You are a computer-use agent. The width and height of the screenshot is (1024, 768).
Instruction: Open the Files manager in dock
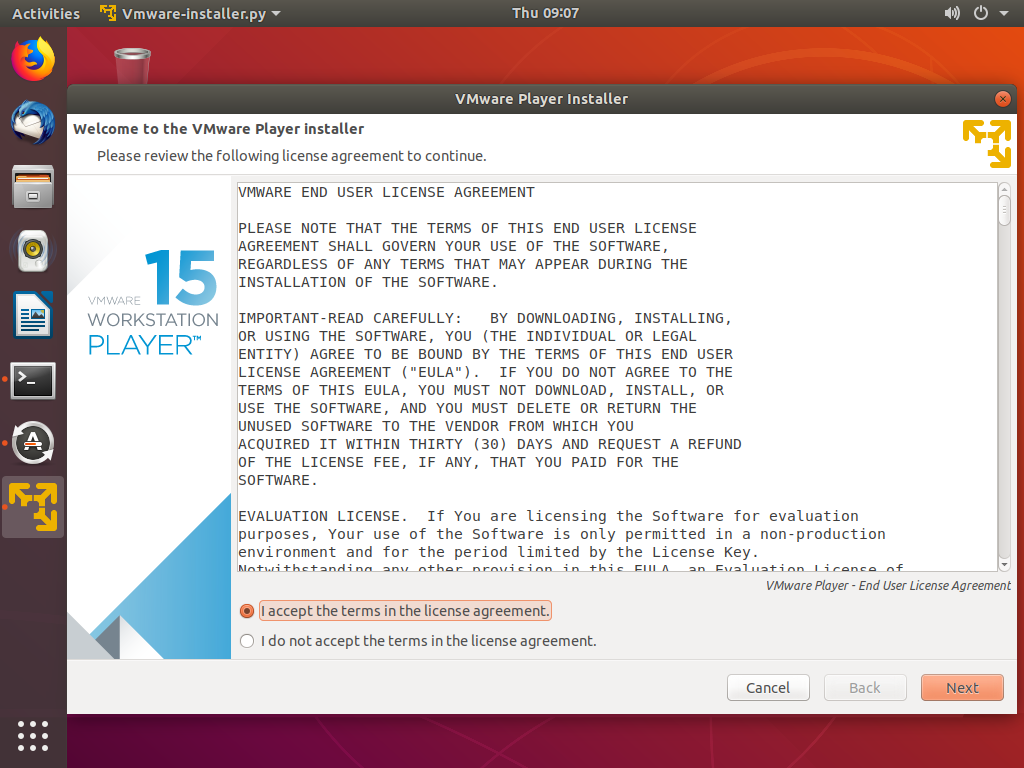[33, 187]
